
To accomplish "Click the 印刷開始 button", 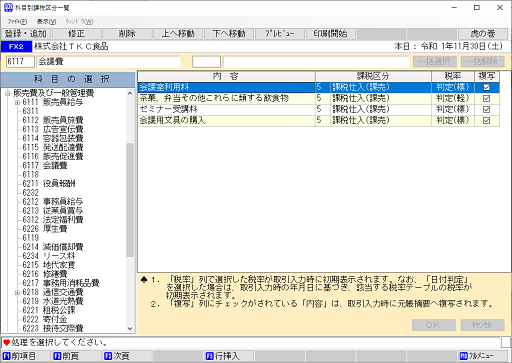I will 330,34.
